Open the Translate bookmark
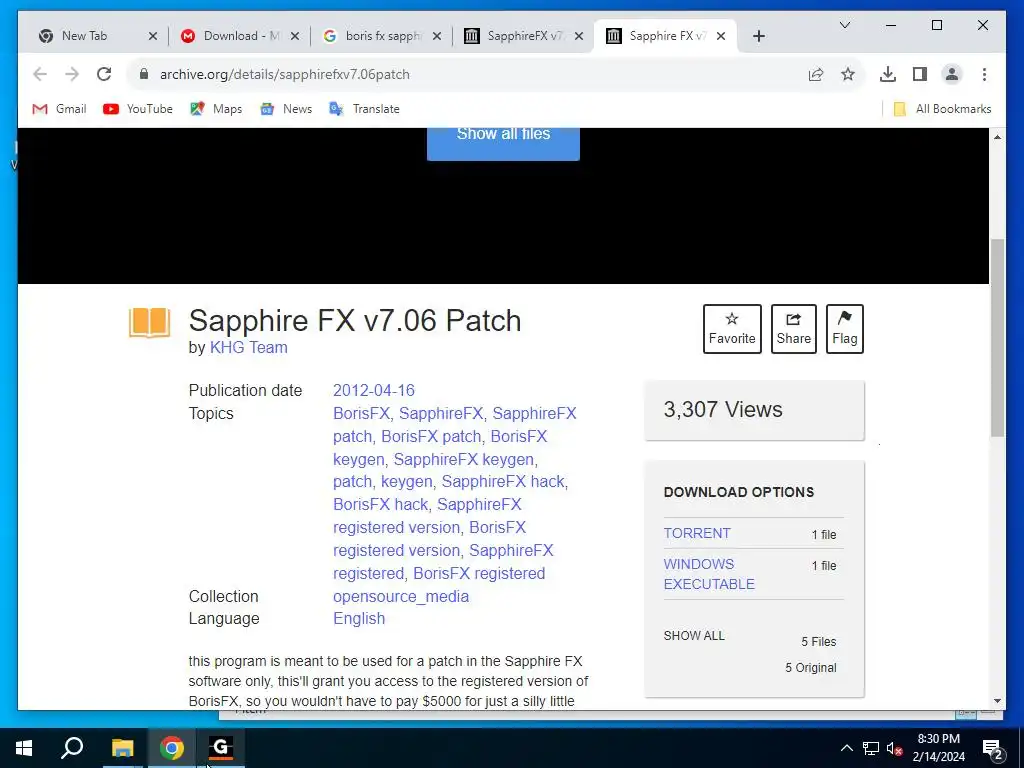The height and width of the screenshot is (768, 1024). [364, 109]
